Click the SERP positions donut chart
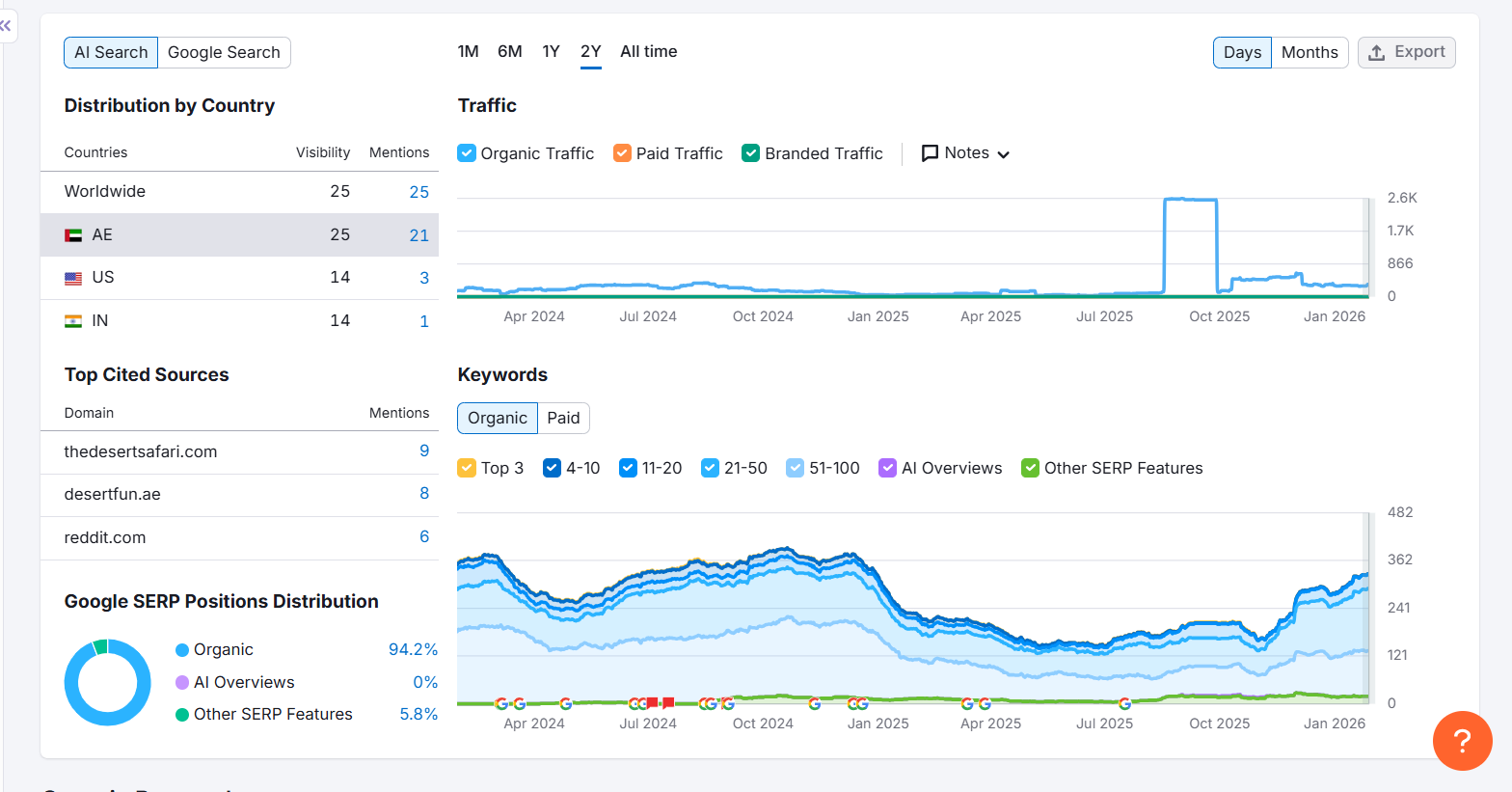This screenshot has height=792, width=1512. [x=107, y=682]
